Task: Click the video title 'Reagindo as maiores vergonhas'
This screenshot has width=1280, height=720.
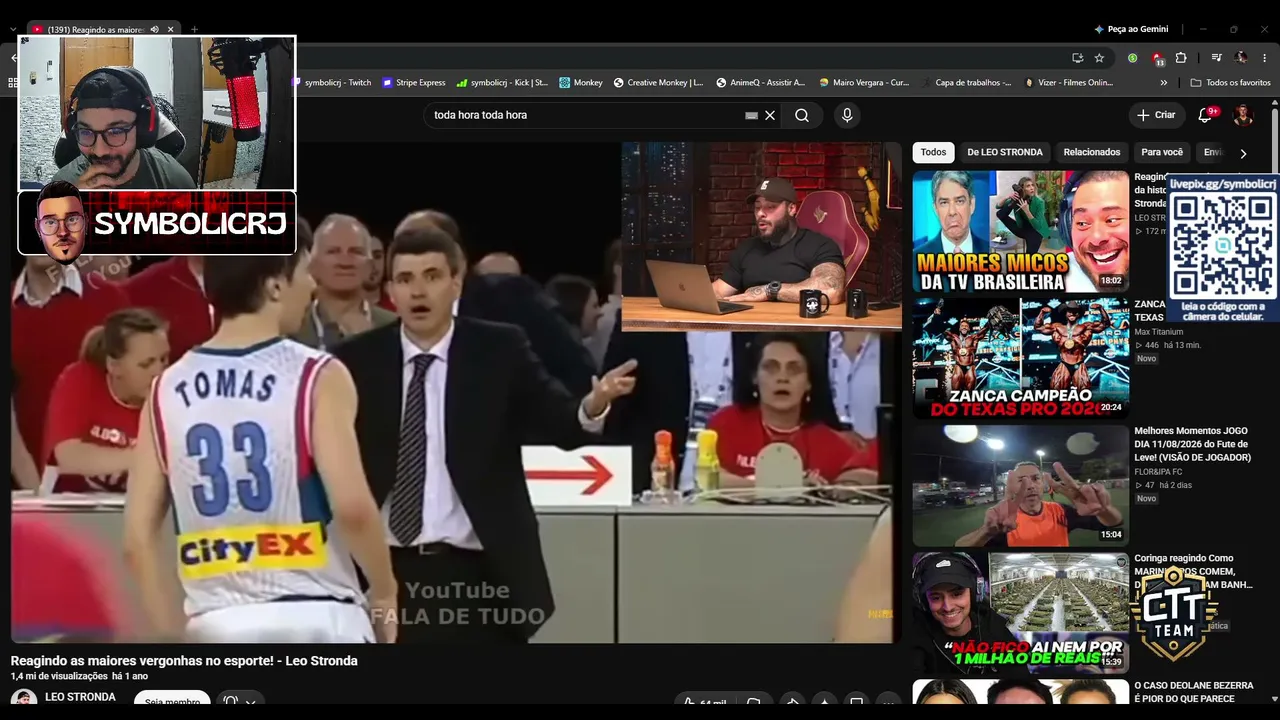Action: [184, 661]
